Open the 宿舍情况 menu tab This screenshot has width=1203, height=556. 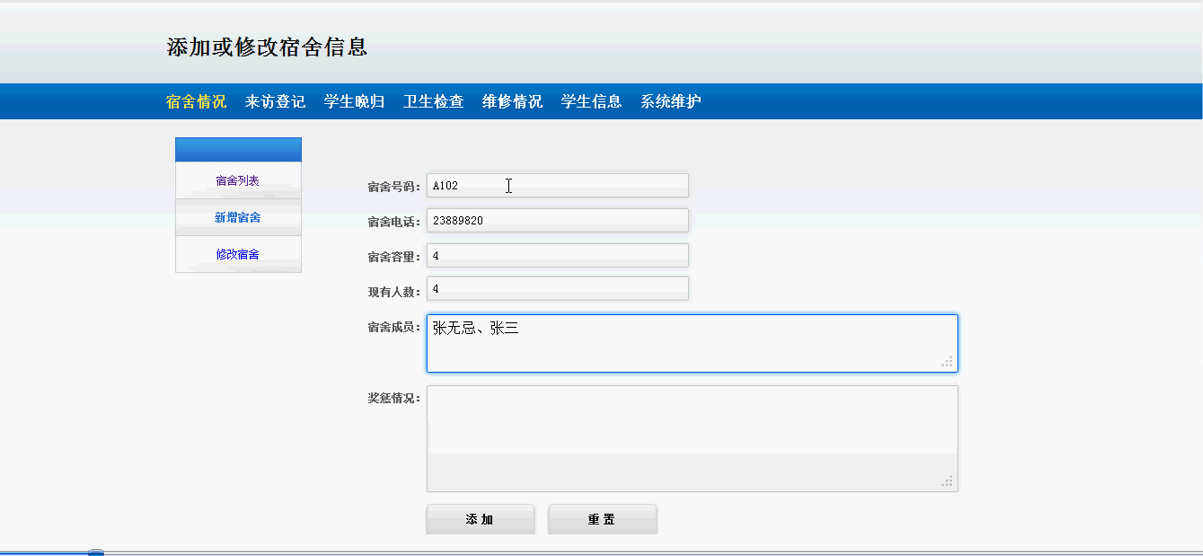pyautogui.click(x=196, y=102)
